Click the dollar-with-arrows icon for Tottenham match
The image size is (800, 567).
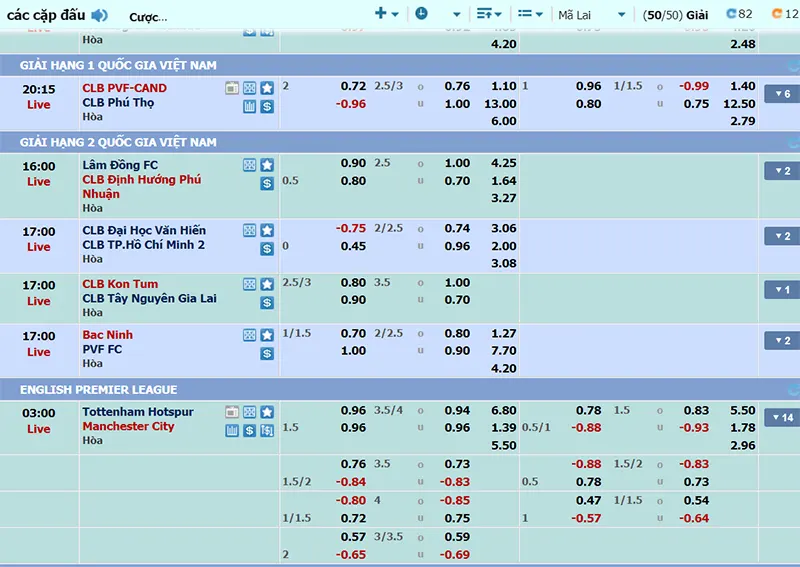pos(267,430)
